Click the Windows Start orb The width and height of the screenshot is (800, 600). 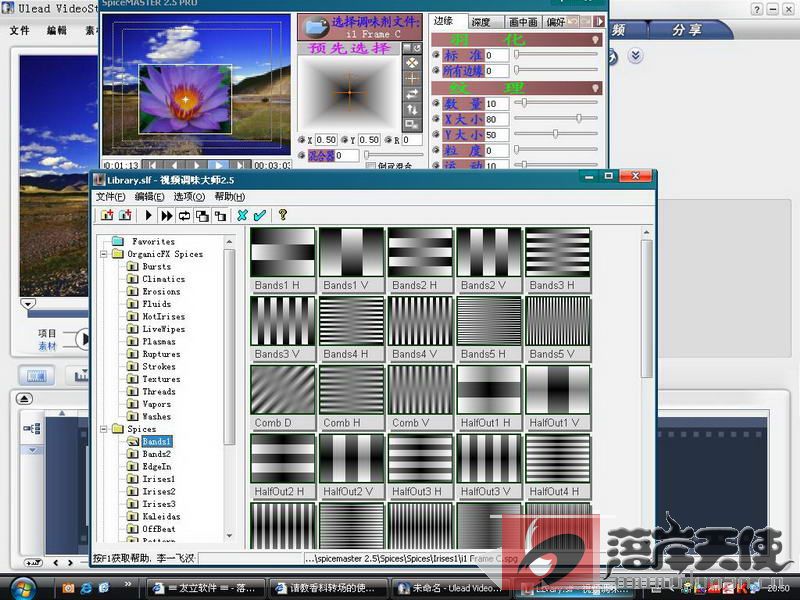(22, 589)
